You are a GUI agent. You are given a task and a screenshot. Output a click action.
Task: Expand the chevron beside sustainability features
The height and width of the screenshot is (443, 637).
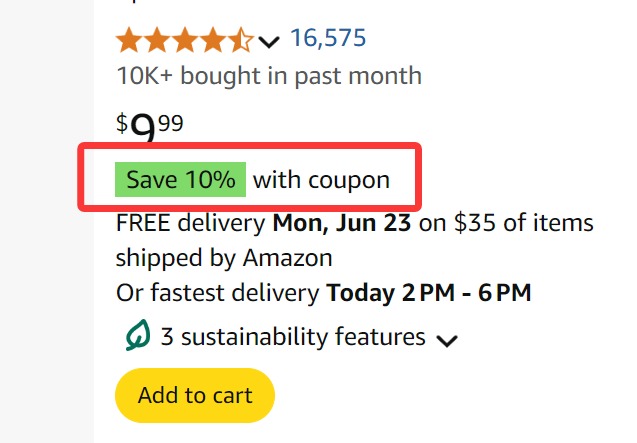447,340
